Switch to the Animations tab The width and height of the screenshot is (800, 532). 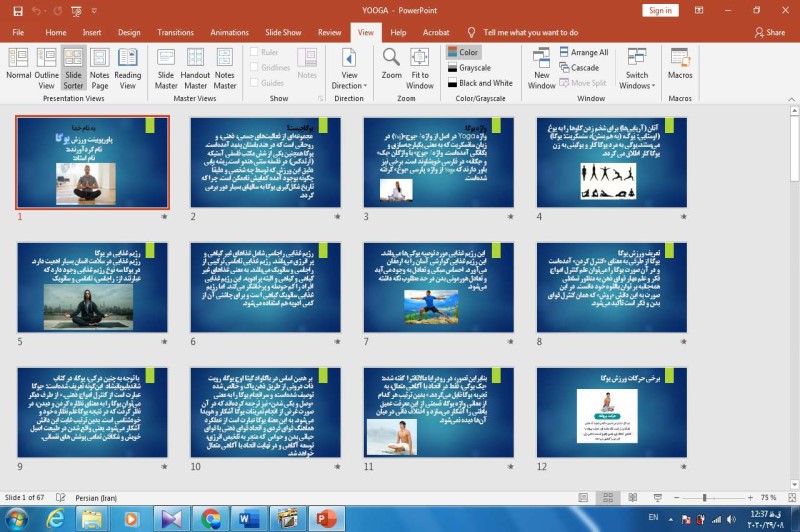[x=229, y=32]
